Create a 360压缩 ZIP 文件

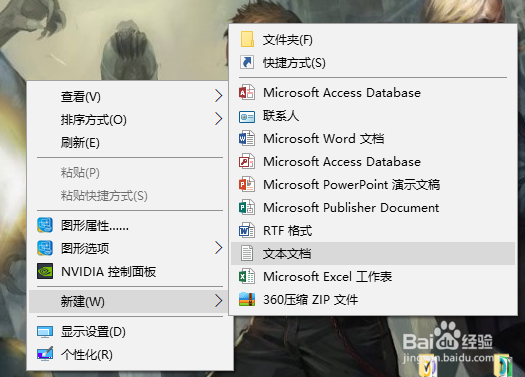click(373, 299)
